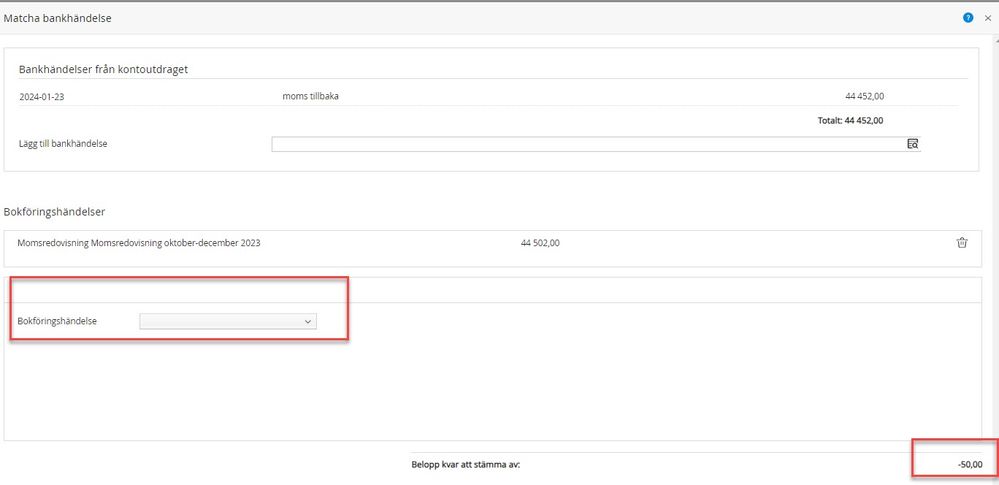
Task: Click the 'moms tillbaka' bank event description
Action: pyautogui.click(x=311, y=97)
